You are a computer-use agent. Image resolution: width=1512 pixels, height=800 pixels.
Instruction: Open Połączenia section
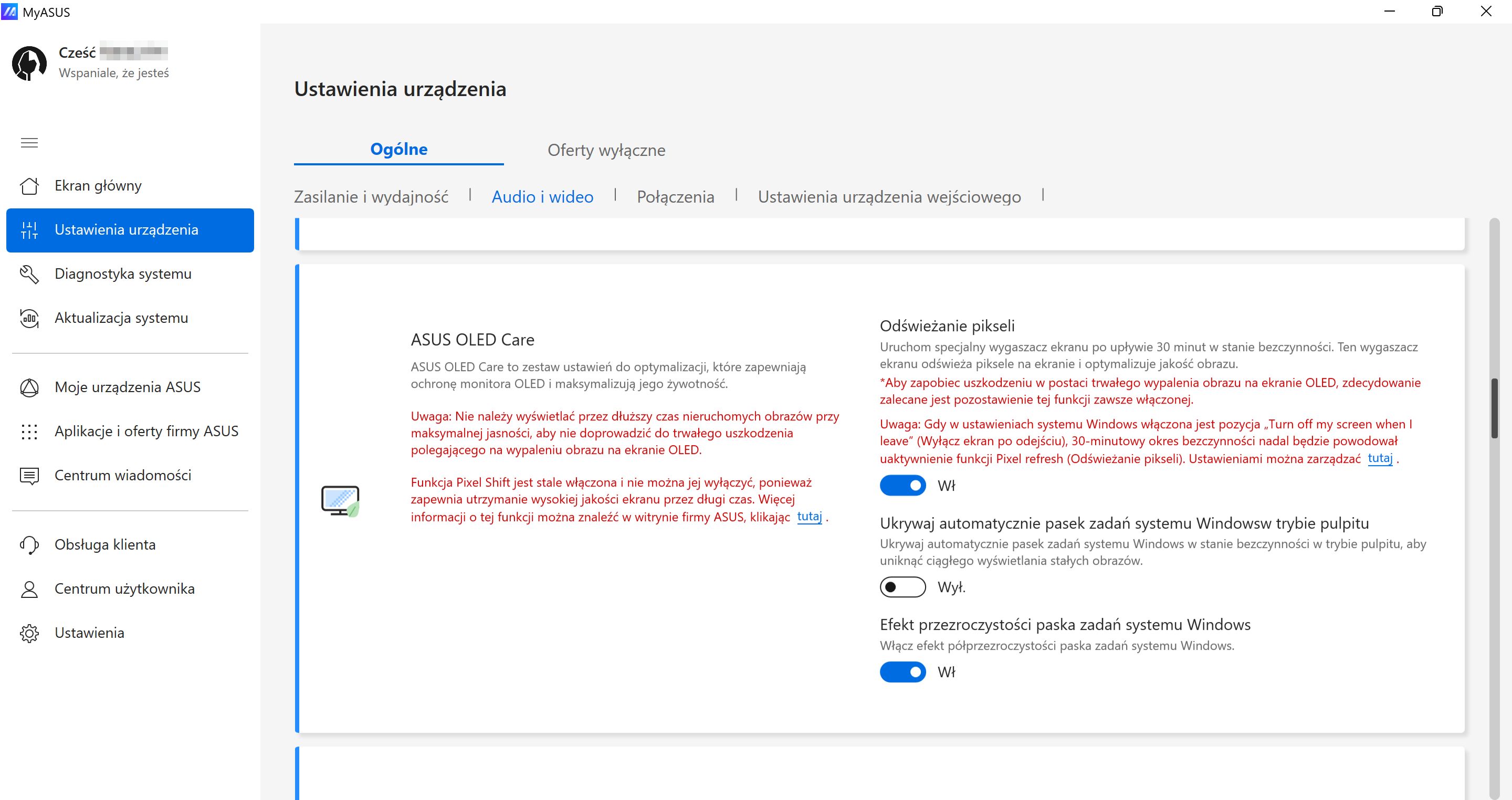[x=676, y=197]
